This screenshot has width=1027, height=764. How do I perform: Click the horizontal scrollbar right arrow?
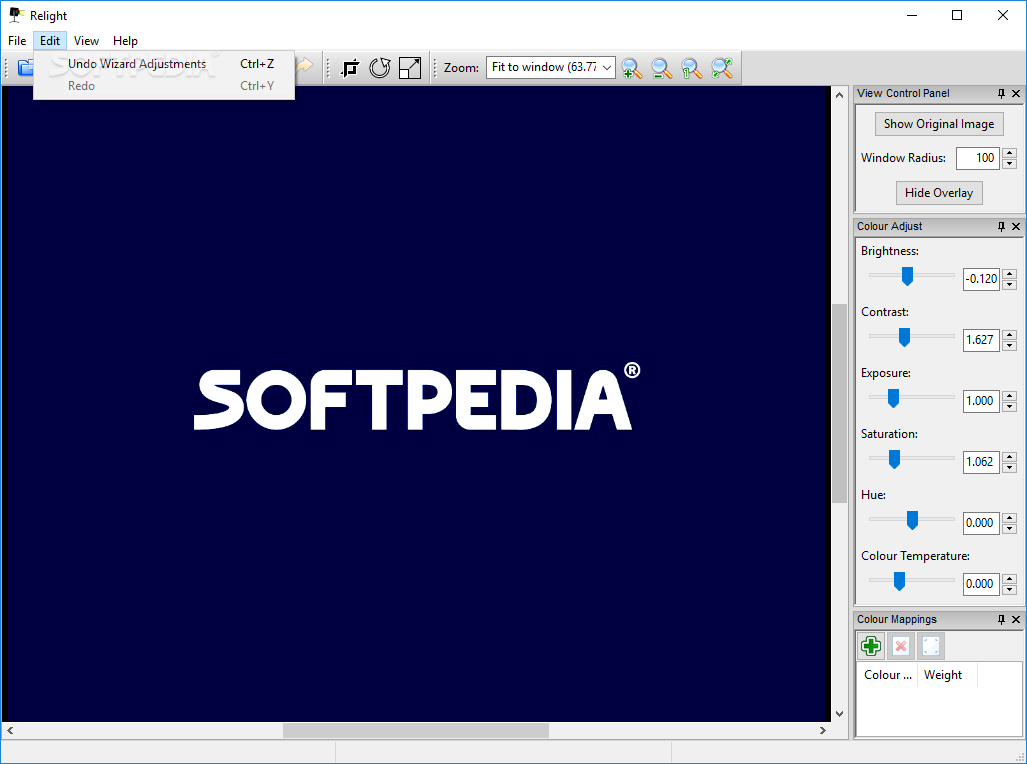click(823, 730)
